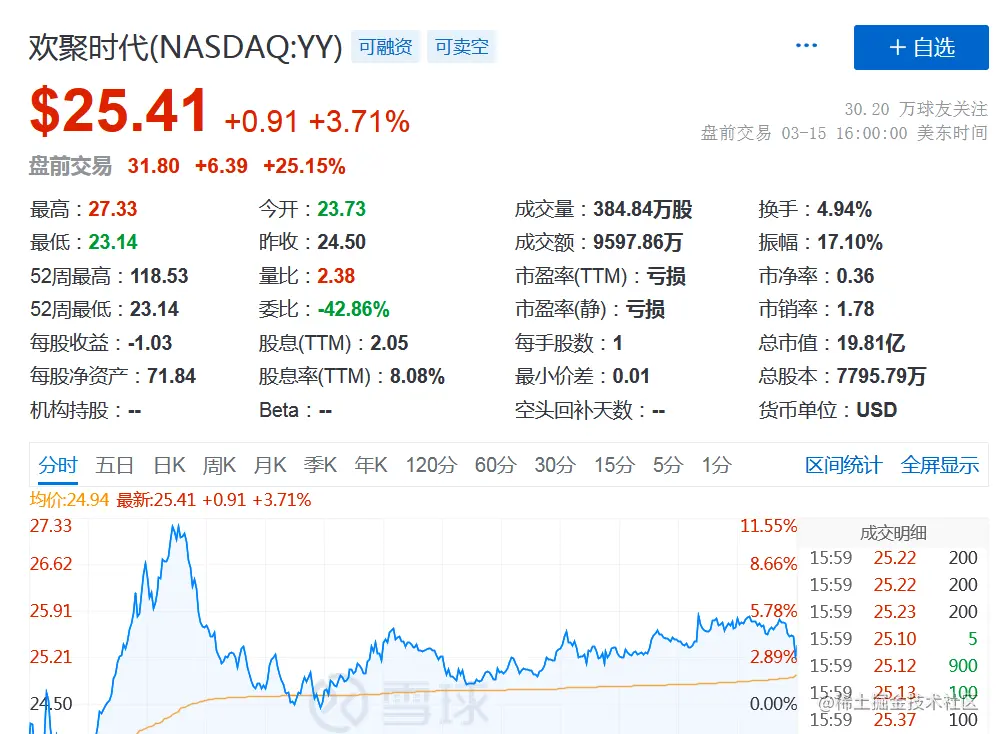1000x734 pixels.
Task: Switch to the 60分 chart tab
Action: click(495, 465)
